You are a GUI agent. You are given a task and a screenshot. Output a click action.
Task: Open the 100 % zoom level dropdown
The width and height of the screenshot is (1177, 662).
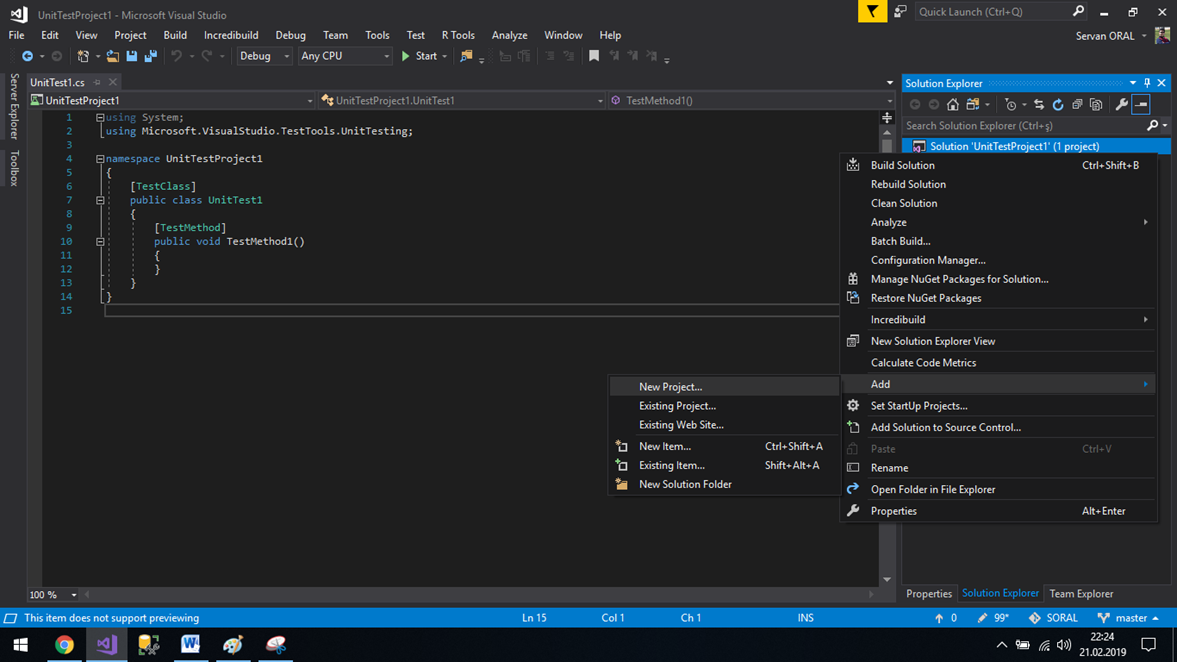(53, 594)
